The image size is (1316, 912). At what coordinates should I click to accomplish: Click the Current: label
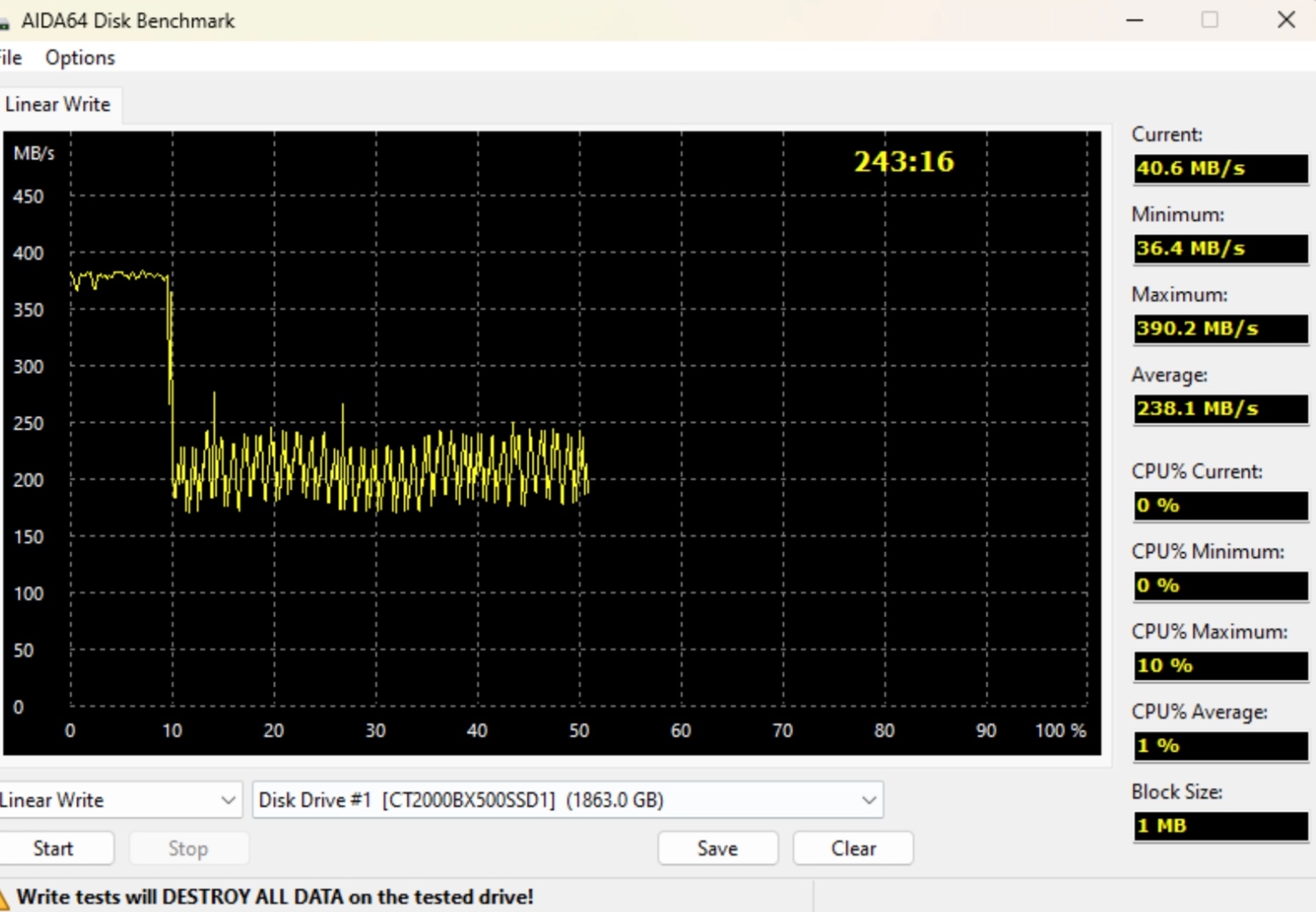(1166, 134)
